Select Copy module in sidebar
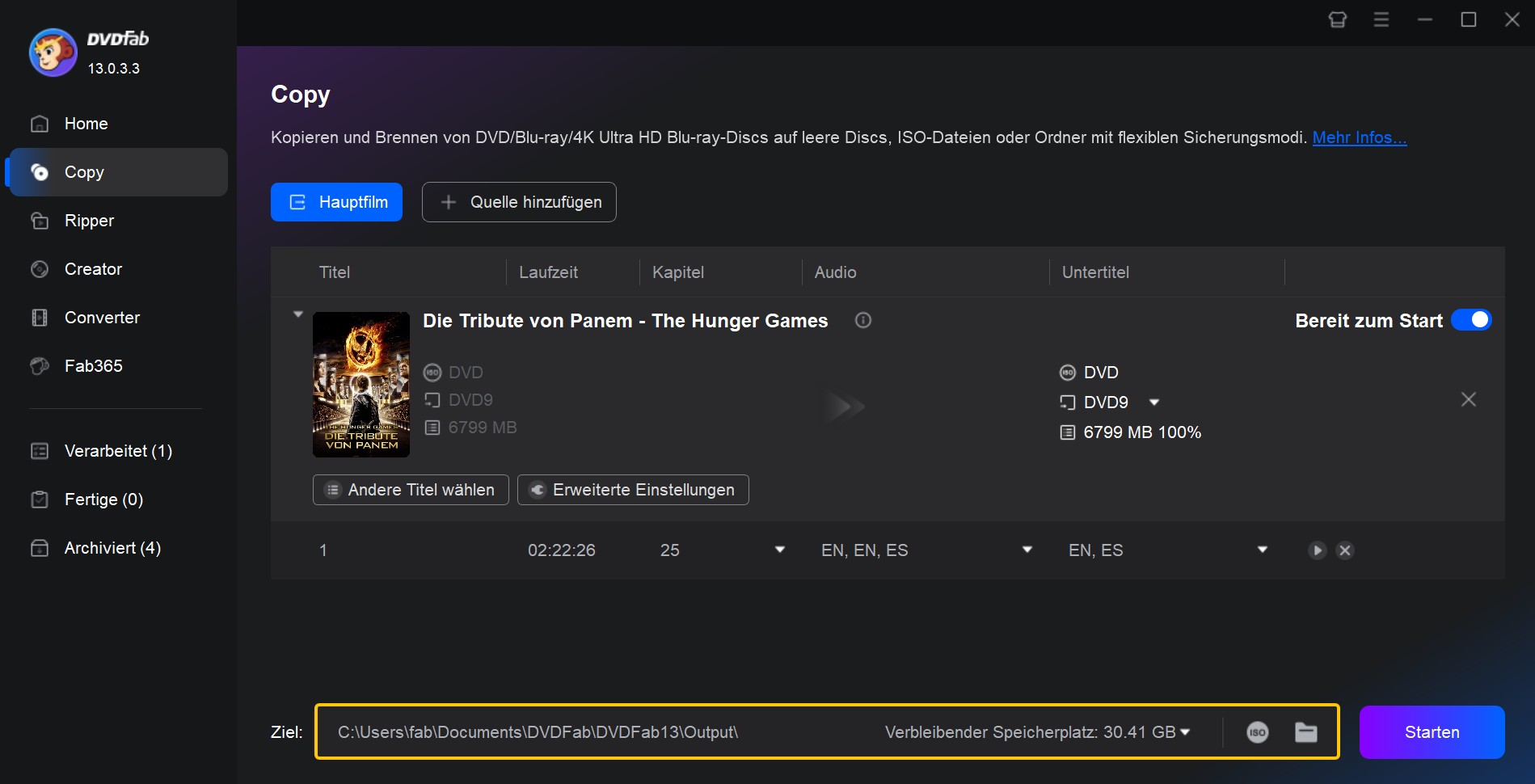The image size is (1535, 784). pos(117,172)
